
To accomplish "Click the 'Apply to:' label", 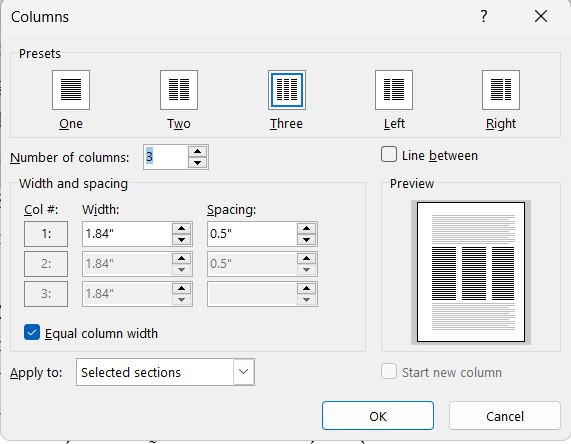I will [36, 373].
